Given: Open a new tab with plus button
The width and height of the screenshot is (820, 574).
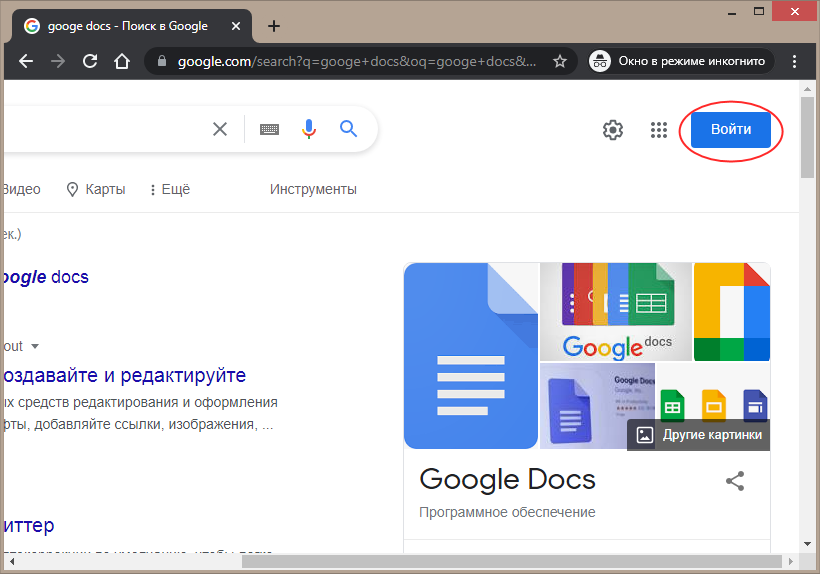Looking at the screenshot, I should [274, 26].
